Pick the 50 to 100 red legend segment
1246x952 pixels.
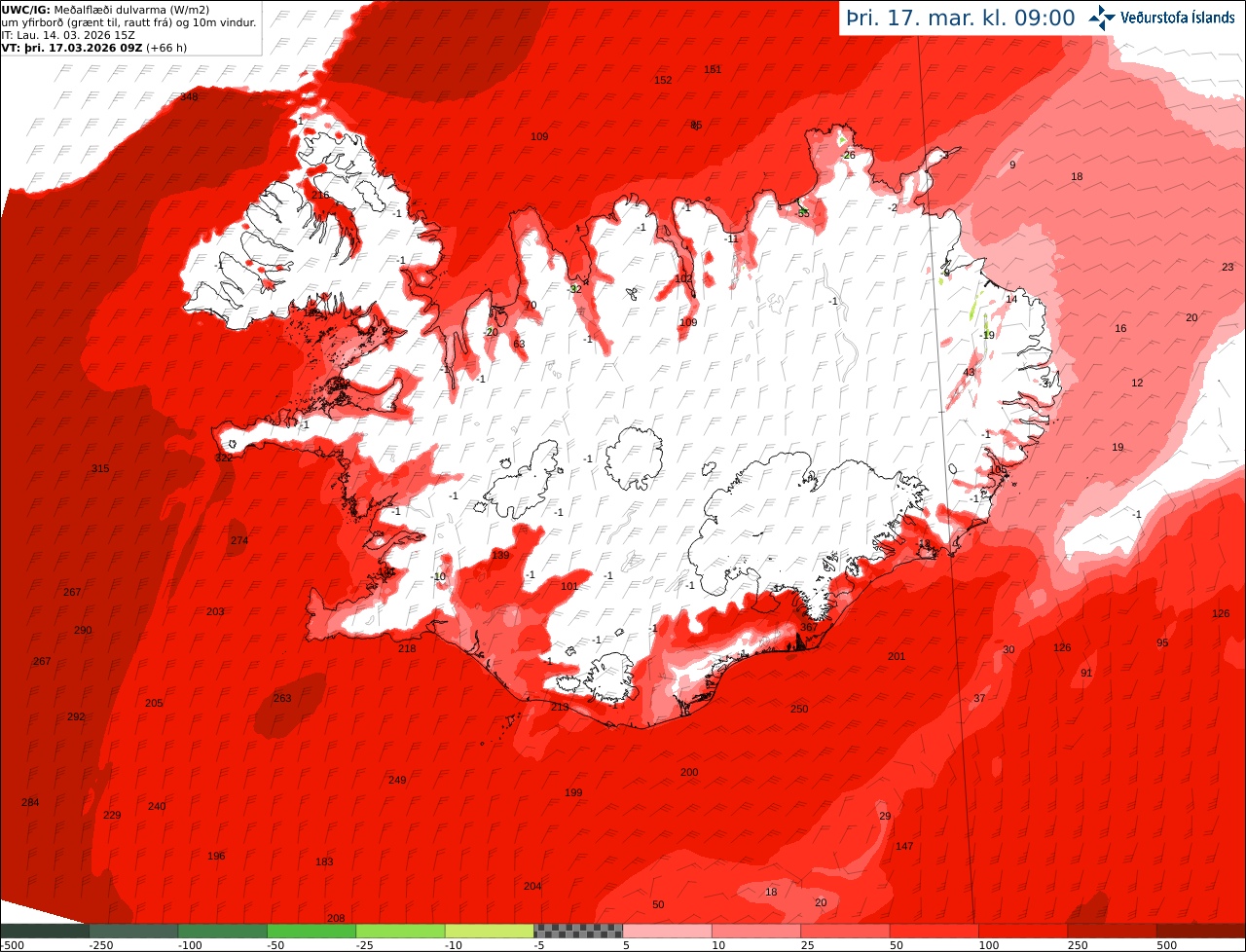click(934, 931)
